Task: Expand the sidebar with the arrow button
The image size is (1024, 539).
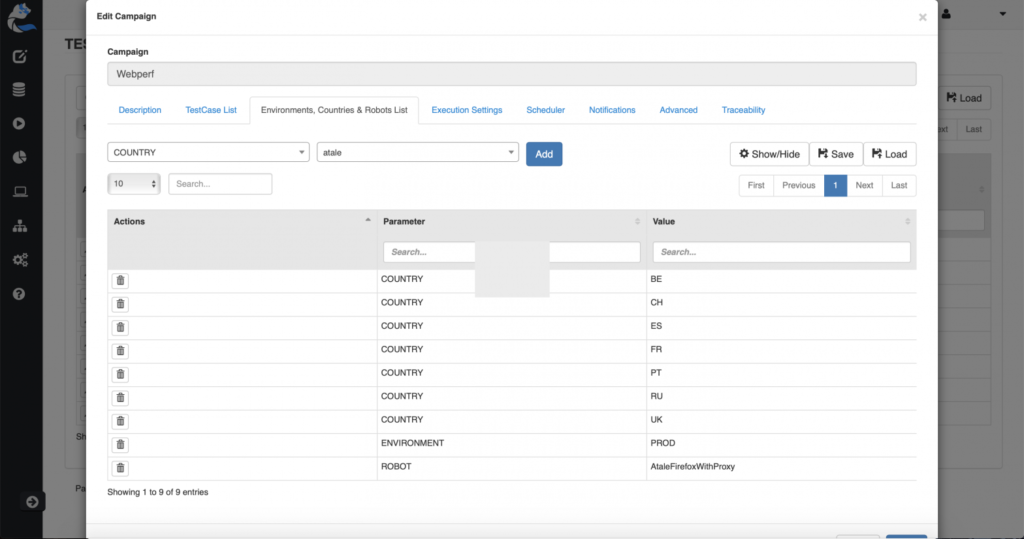Action: (32, 502)
